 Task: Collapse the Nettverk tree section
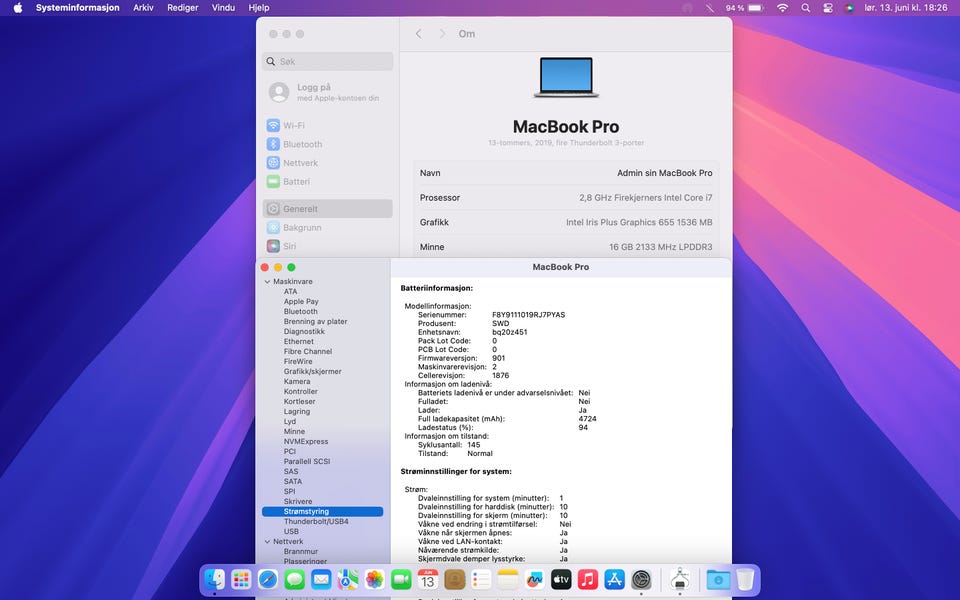click(267, 542)
